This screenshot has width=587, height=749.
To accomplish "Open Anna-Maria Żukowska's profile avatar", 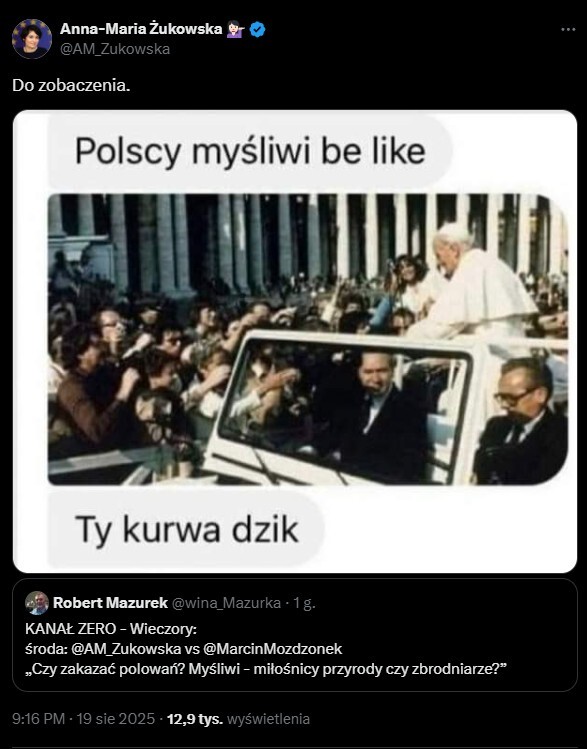I will [32, 39].
